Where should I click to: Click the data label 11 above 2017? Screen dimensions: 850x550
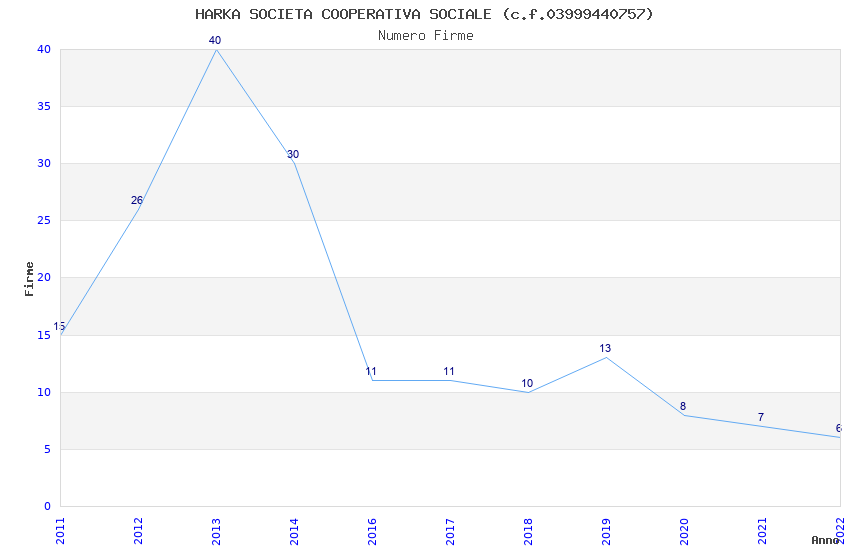(x=449, y=372)
